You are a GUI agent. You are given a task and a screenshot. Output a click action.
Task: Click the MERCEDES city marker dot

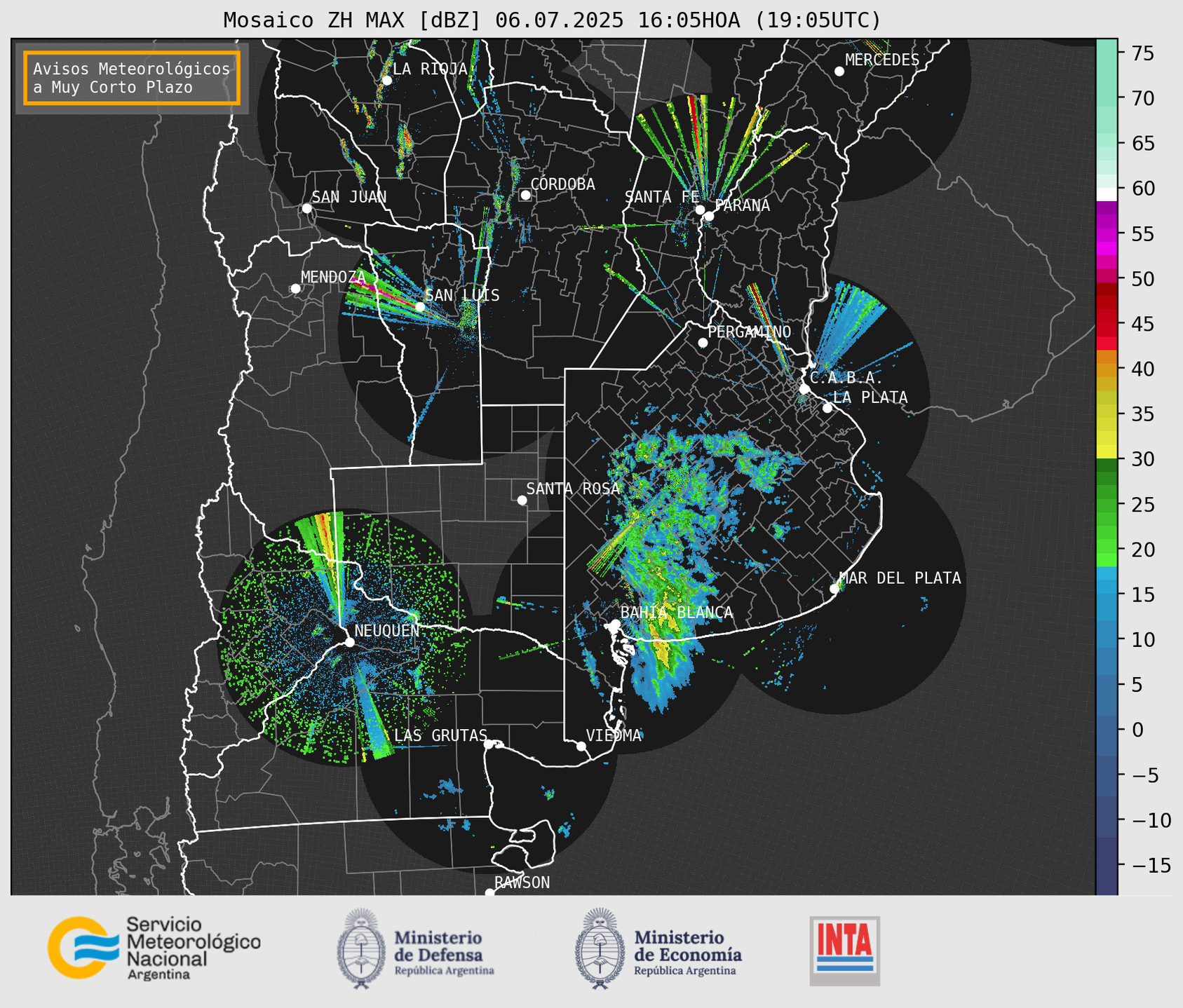point(839,71)
